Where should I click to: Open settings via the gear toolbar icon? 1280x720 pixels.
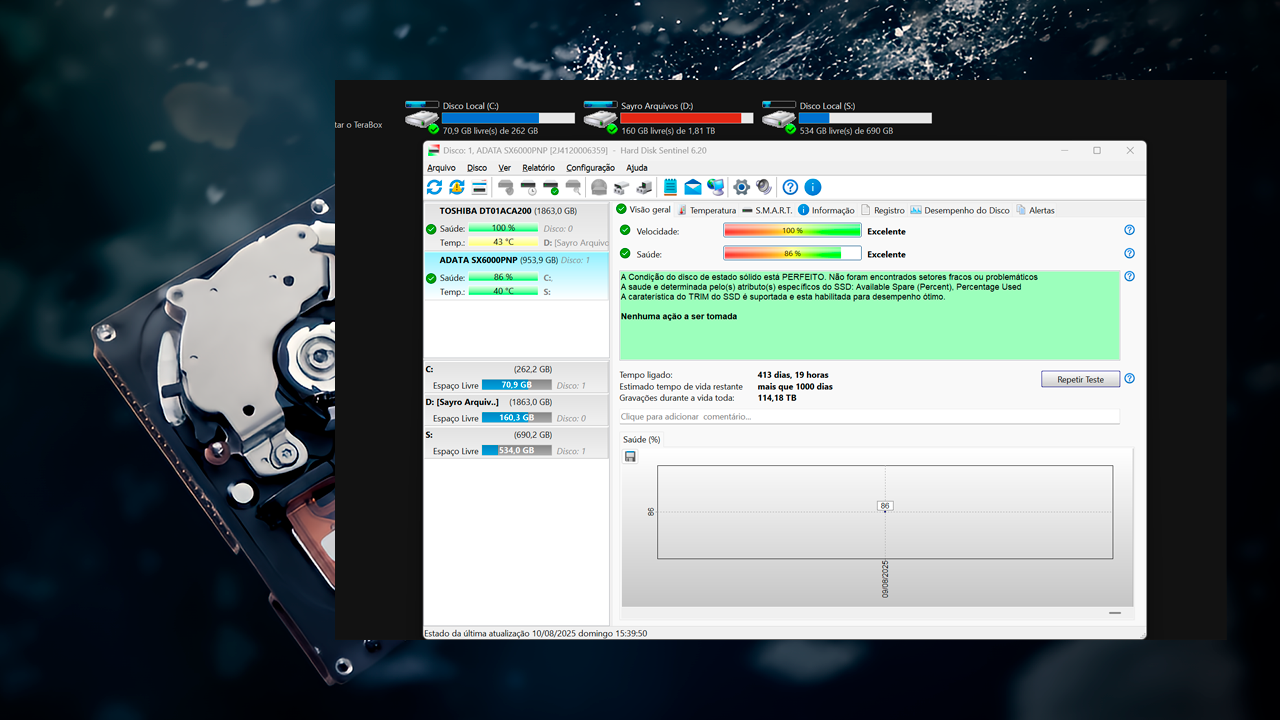click(x=741, y=187)
